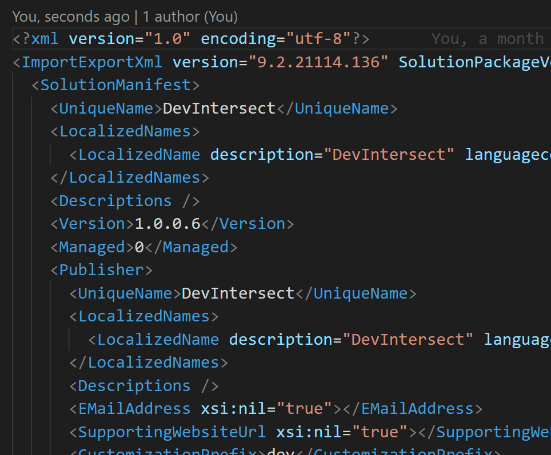Click the Publisher opening tag
Screen dimensions: 551x455
(x=102, y=270)
